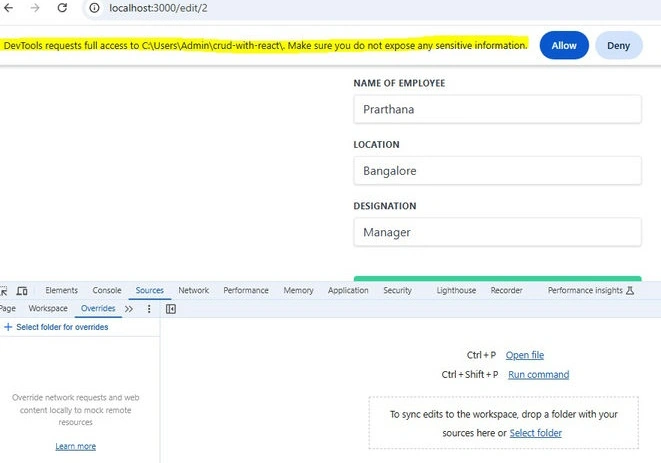Click the Run command link
This screenshot has width=661, height=463.
click(538, 374)
